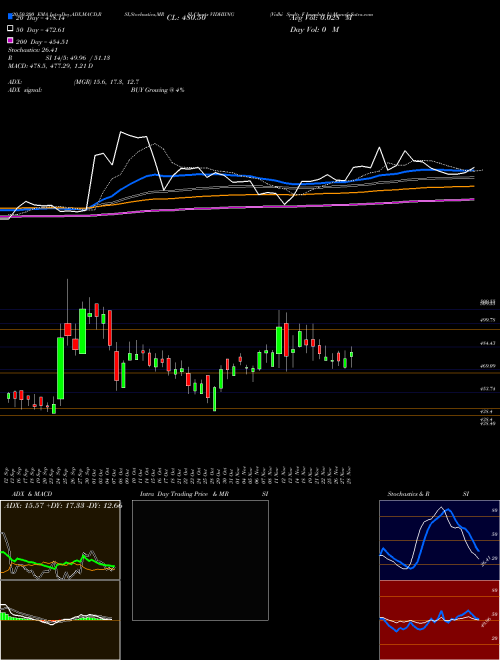Viewport: 500px width, 660px height.
Task: Click the white peak of the EMA chart line
Action: 121,133
